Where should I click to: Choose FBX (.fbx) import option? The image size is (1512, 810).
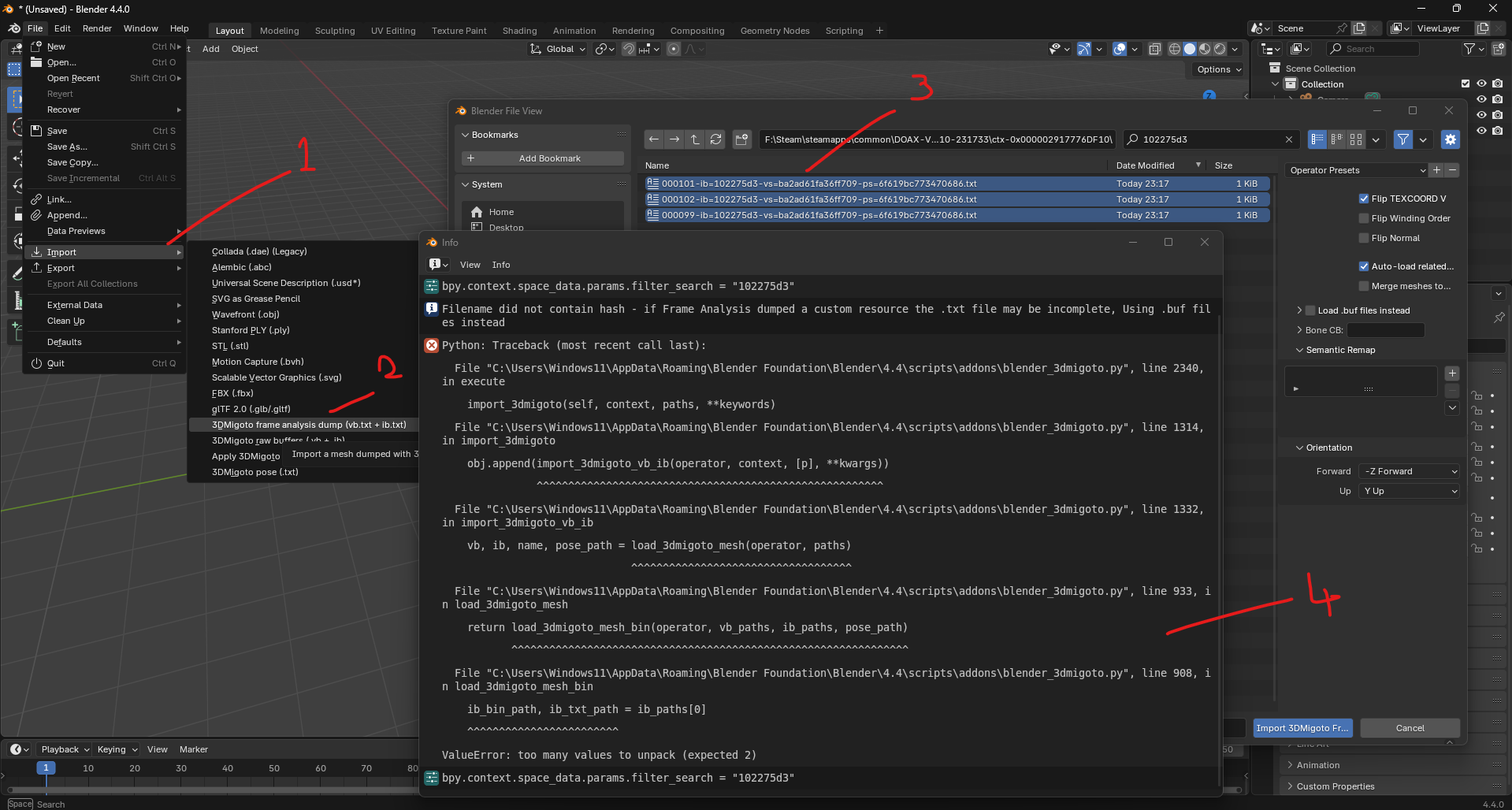pos(233,393)
